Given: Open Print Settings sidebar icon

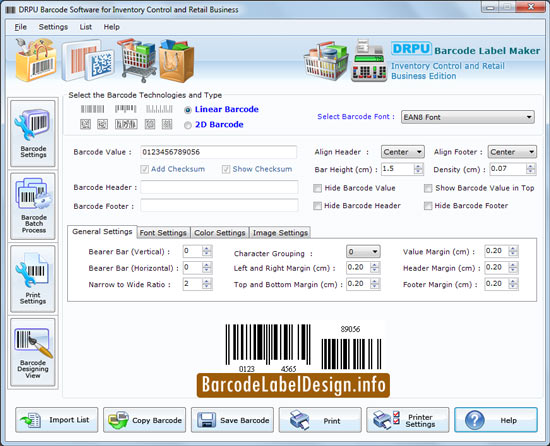Looking at the screenshot, I should coord(33,279).
